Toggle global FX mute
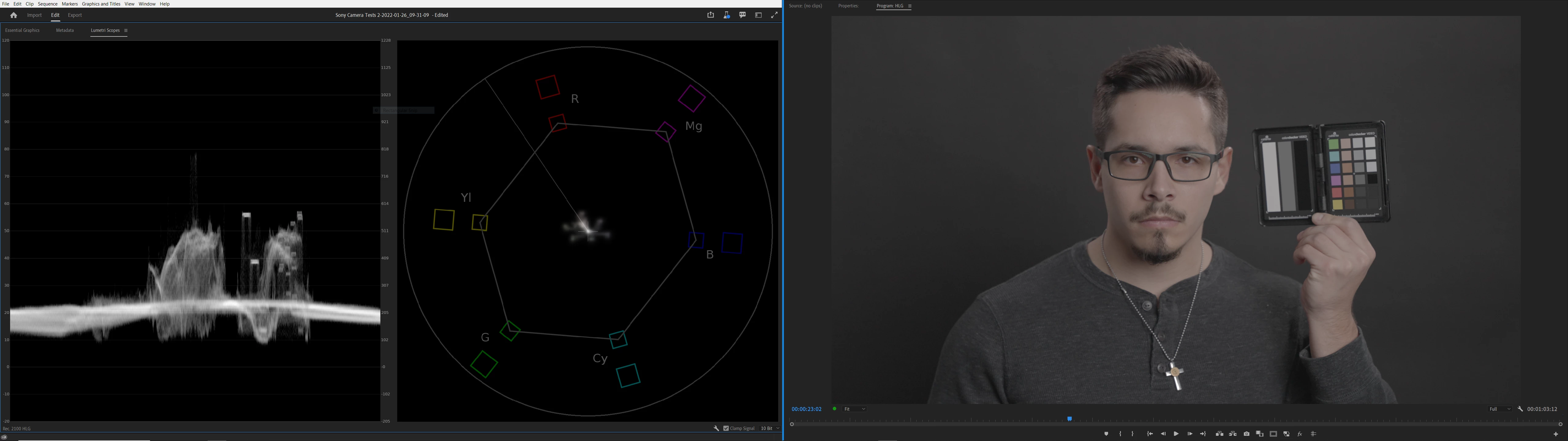This screenshot has width=1568, height=441. click(1299, 434)
